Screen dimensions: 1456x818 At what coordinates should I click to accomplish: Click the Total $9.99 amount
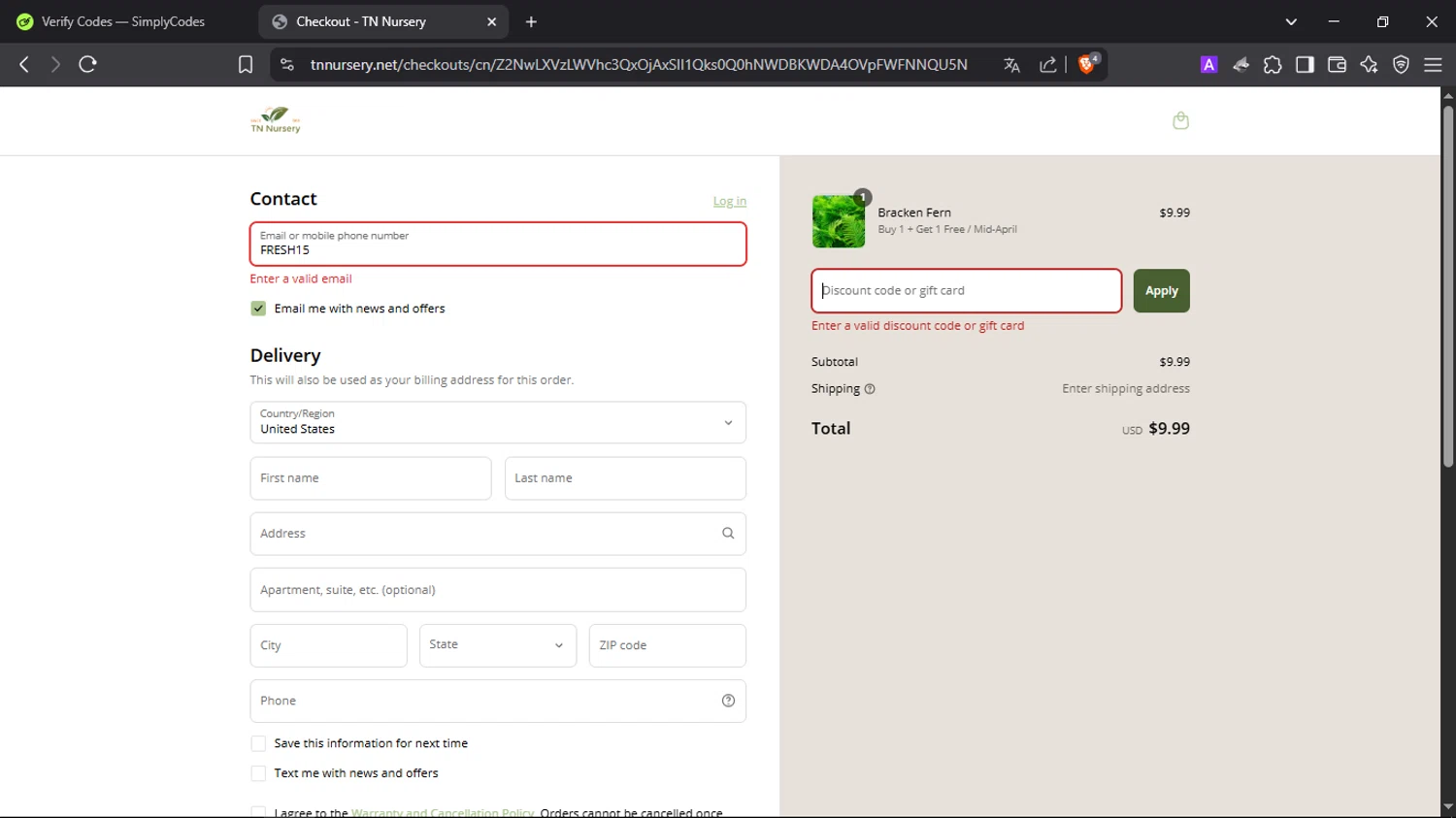(x=1169, y=428)
